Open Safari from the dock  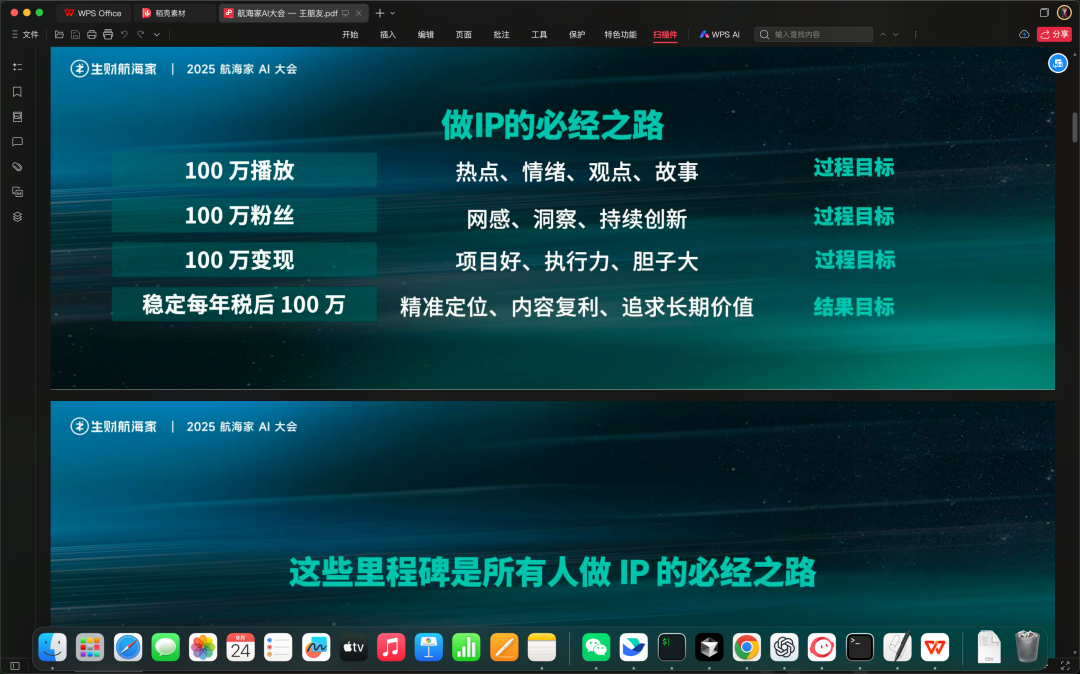[128, 647]
